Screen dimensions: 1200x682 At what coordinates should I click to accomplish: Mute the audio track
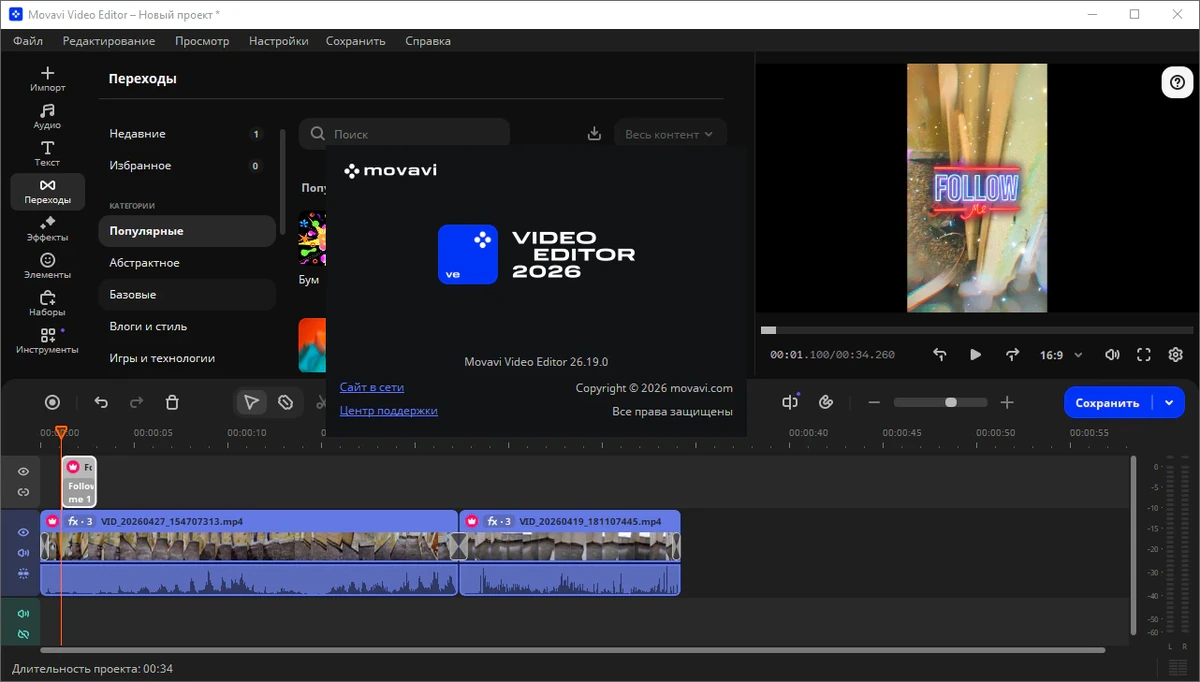(23, 613)
